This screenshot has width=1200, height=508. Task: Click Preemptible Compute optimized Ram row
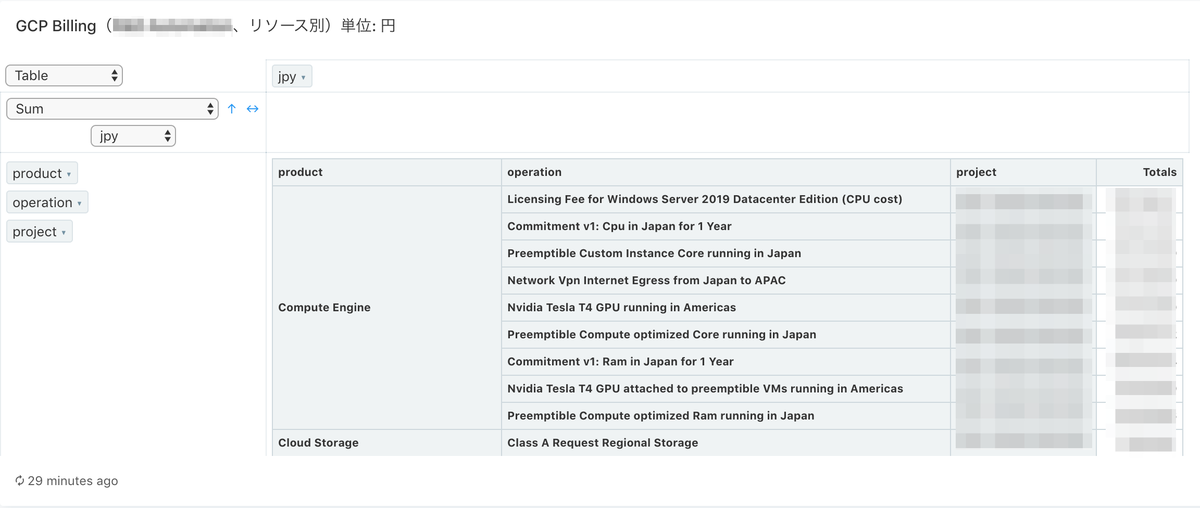pos(726,415)
